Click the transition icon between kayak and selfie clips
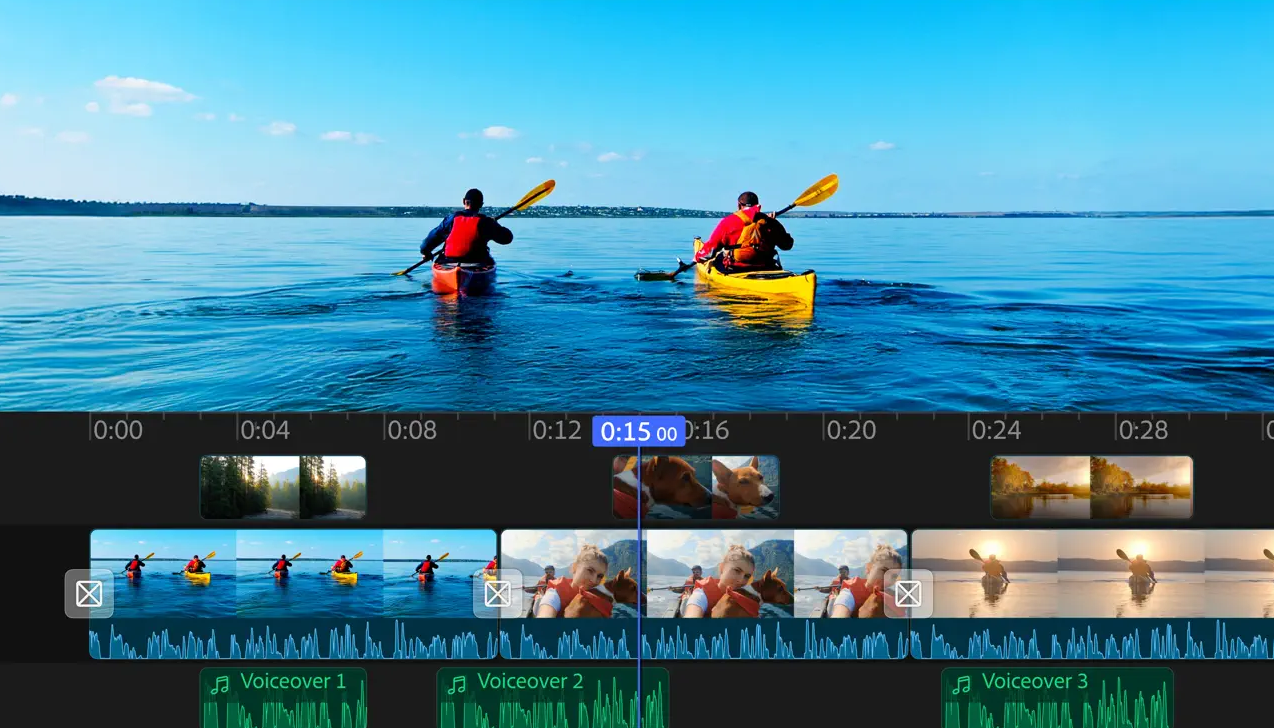1274x728 pixels. [x=497, y=594]
